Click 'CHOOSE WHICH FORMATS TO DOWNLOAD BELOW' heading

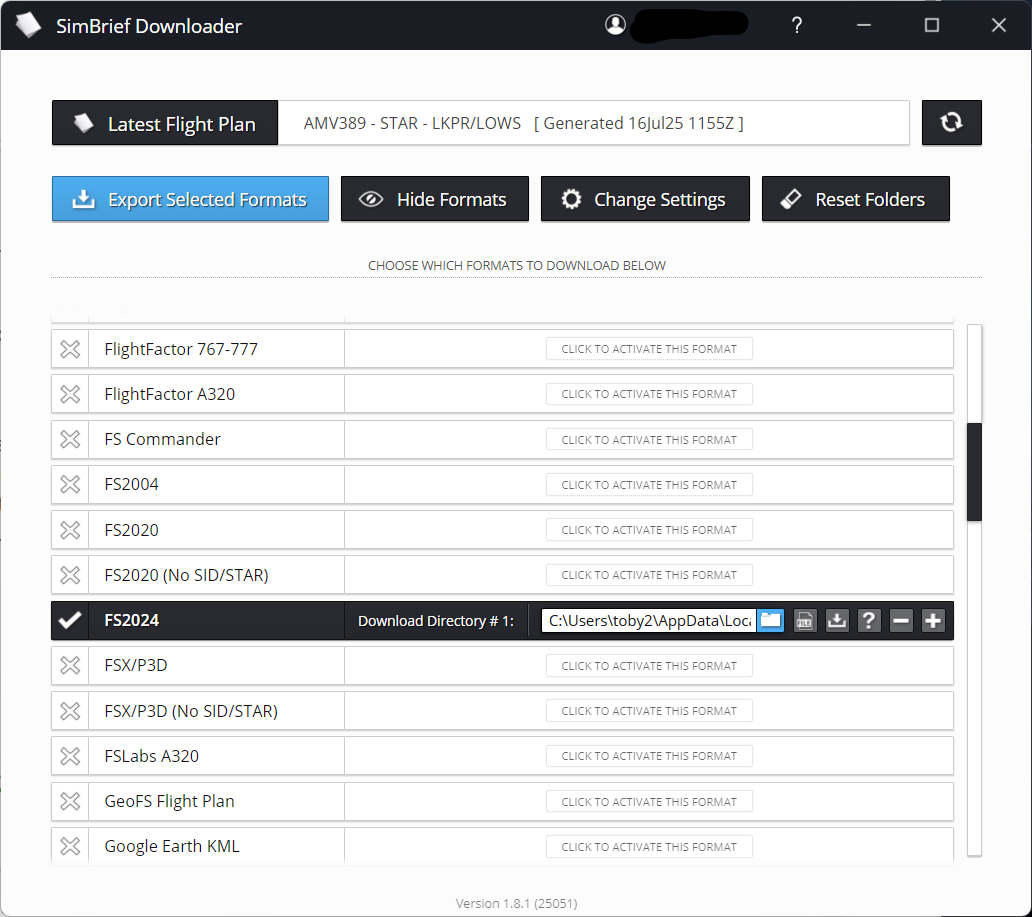pyautogui.click(x=517, y=265)
